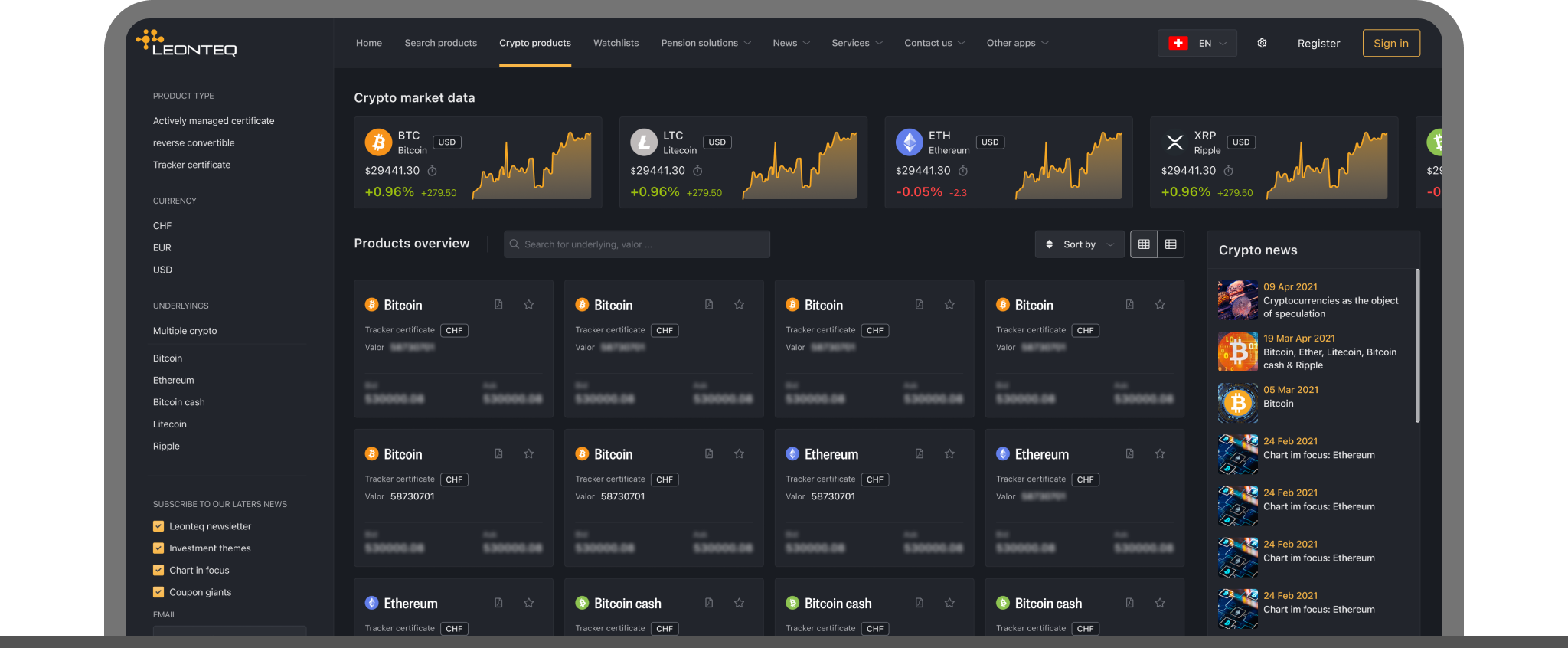This screenshot has width=1568, height=648.
Task: Open the Sort by dropdown
Action: tap(1080, 244)
